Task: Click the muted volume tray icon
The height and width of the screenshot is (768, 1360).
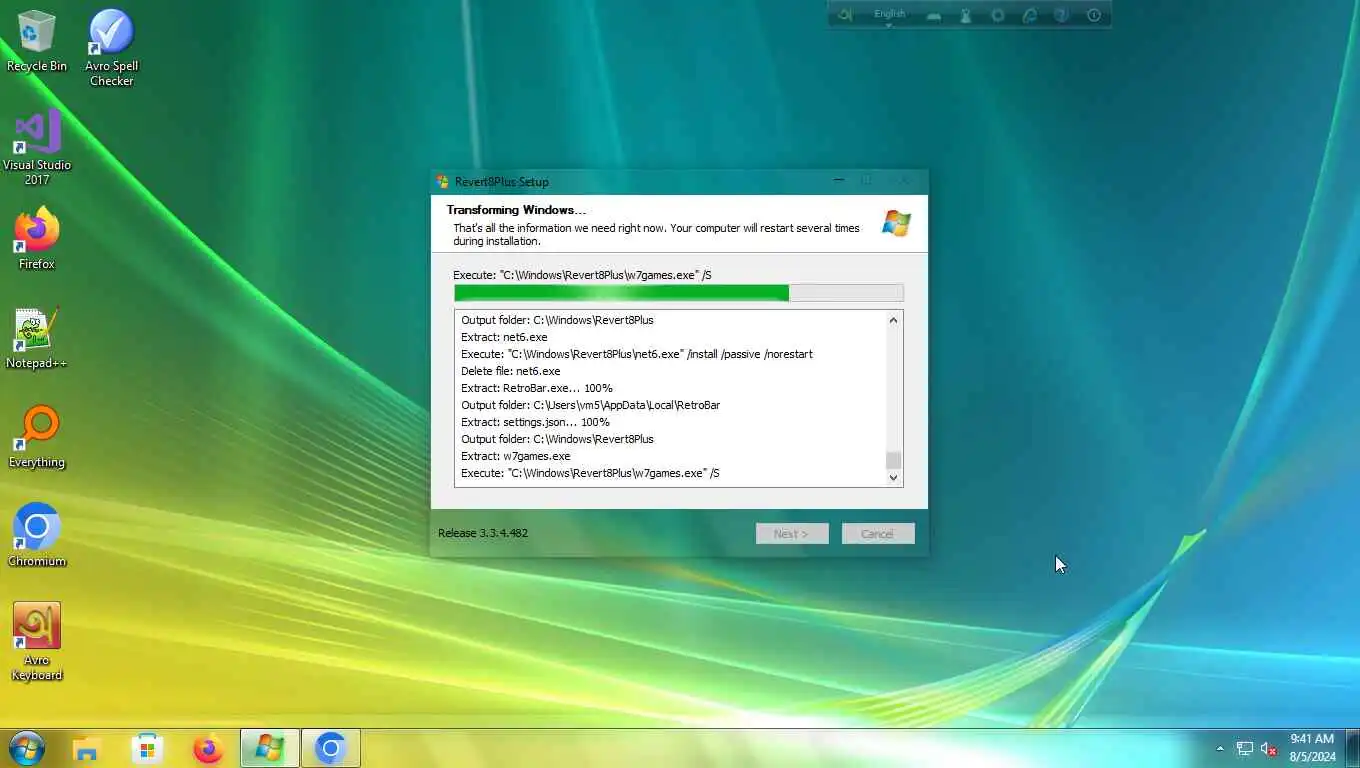Action: (1269, 748)
